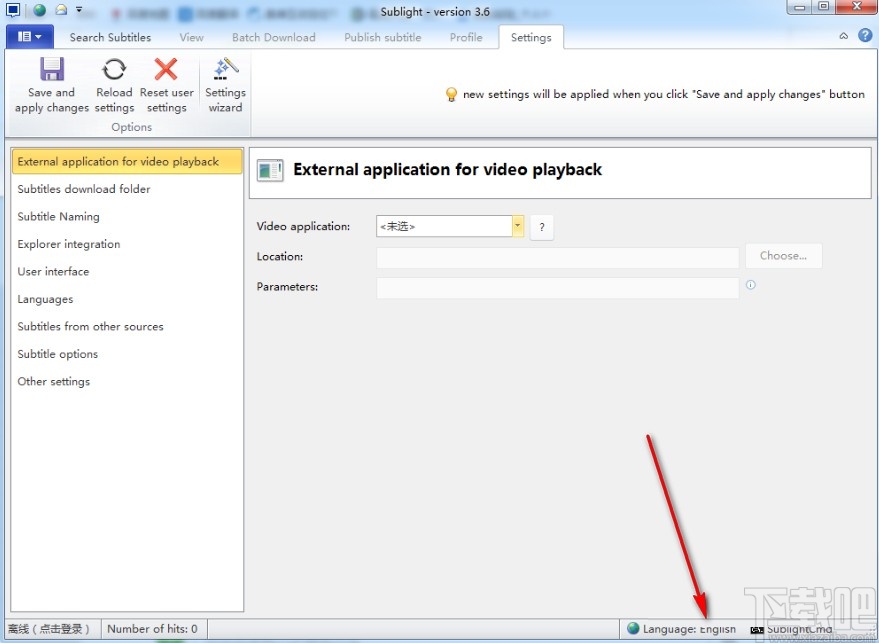The height and width of the screenshot is (643, 879).
Task: Open the blue application menu button
Action: 30,37
